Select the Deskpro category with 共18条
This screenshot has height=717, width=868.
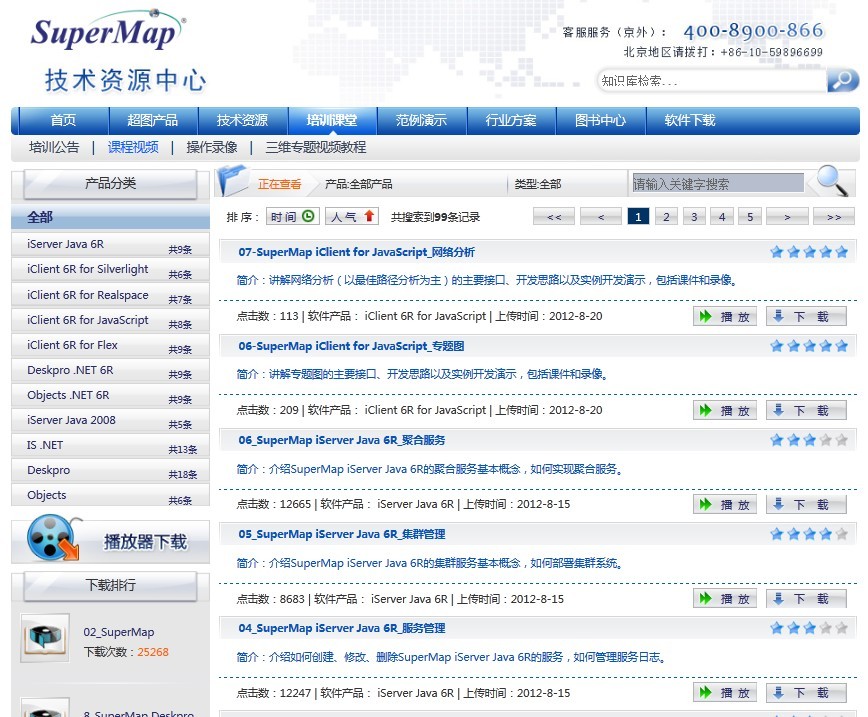click(111, 470)
